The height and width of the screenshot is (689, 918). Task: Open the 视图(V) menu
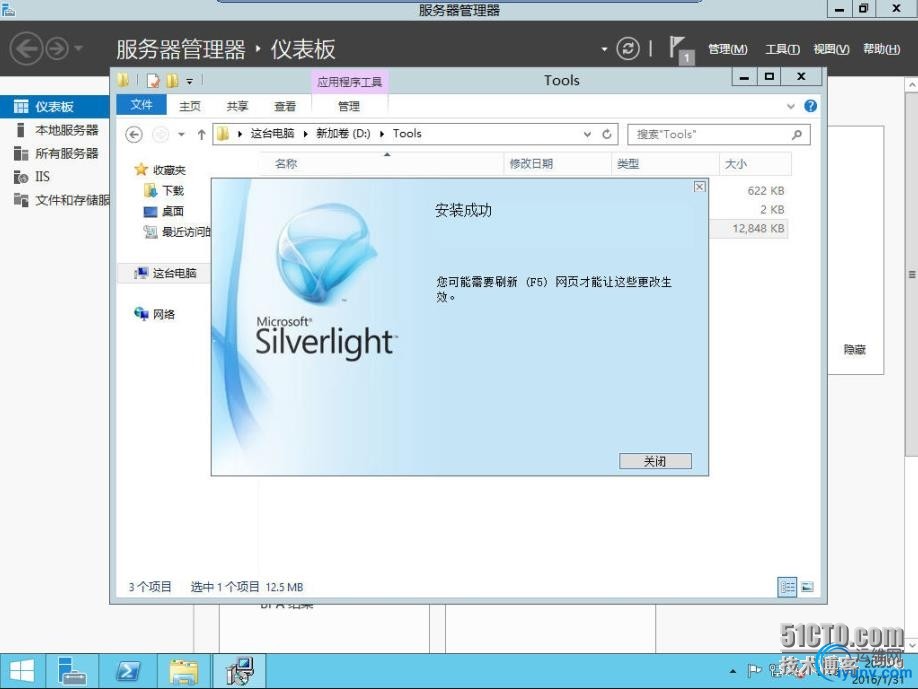pos(831,49)
